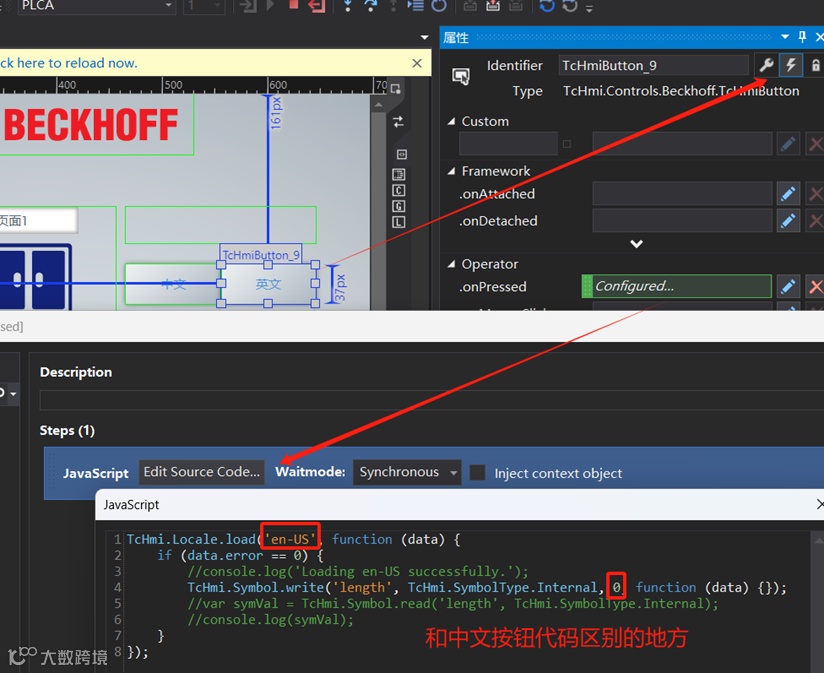Click the G boxed icon beside designer

coord(398,206)
